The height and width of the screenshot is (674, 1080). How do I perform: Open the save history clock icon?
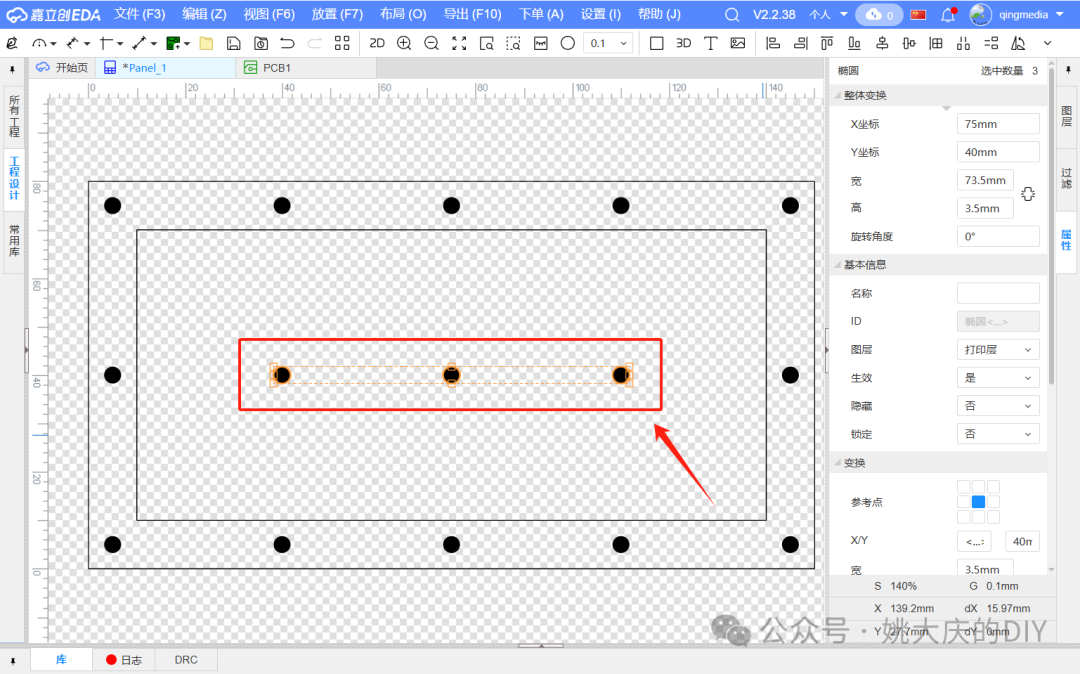pos(261,43)
